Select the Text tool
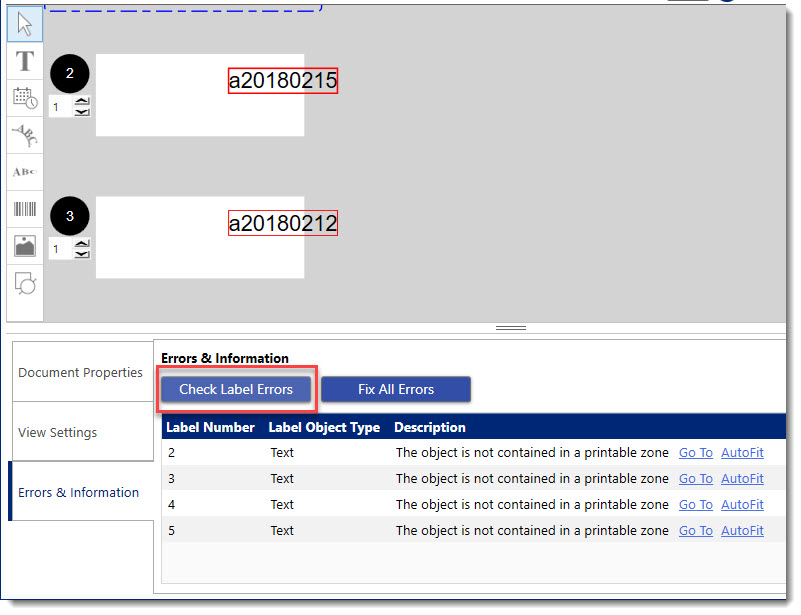This screenshot has height=615, width=801. [x=25, y=61]
